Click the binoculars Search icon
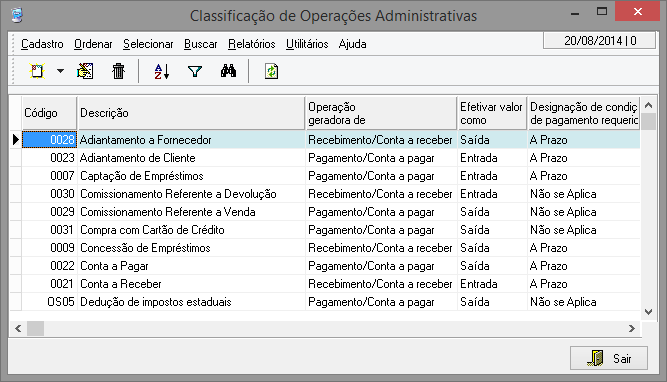 (x=228, y=71)
